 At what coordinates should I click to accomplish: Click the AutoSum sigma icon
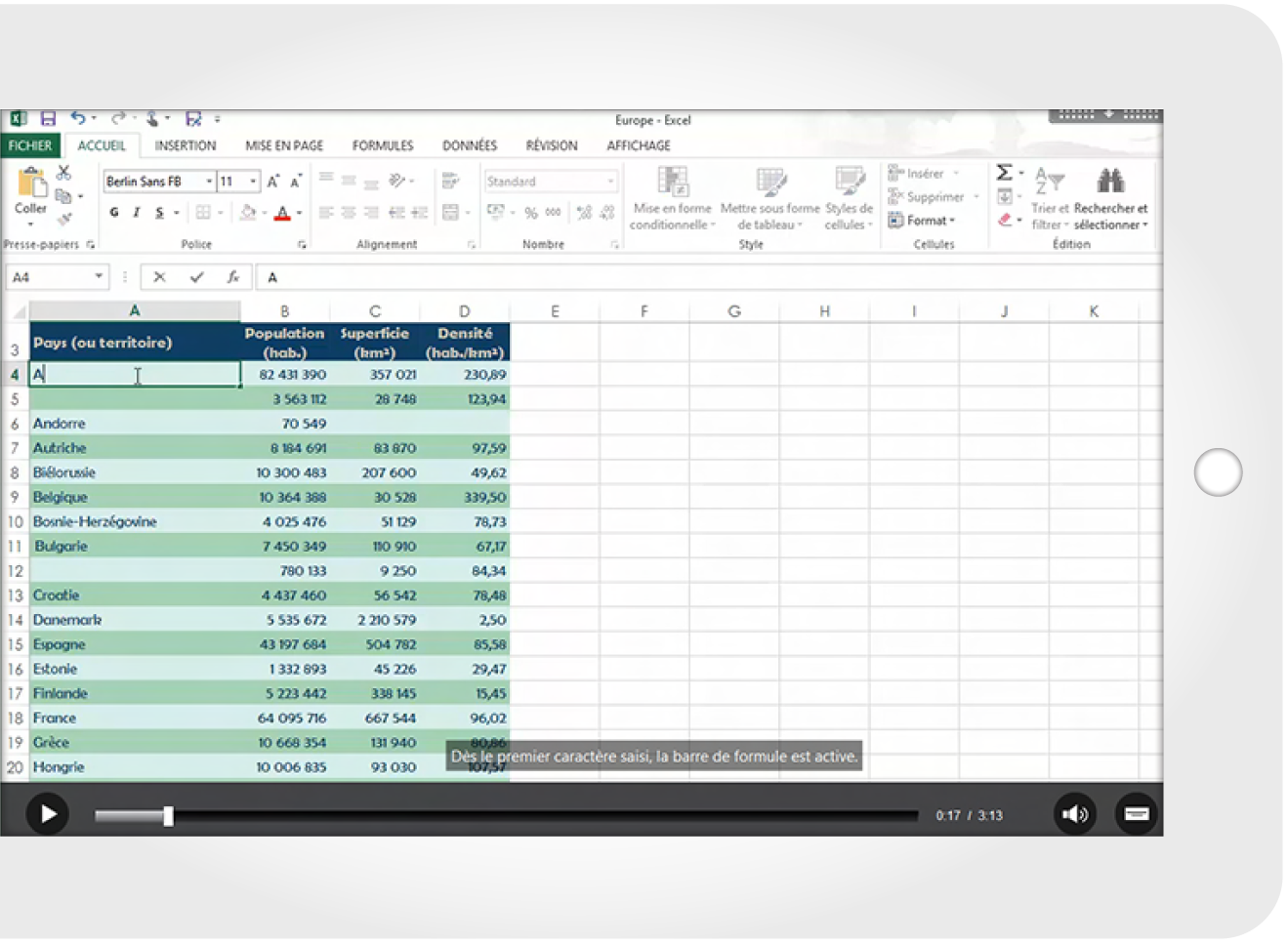point(1004,173)
